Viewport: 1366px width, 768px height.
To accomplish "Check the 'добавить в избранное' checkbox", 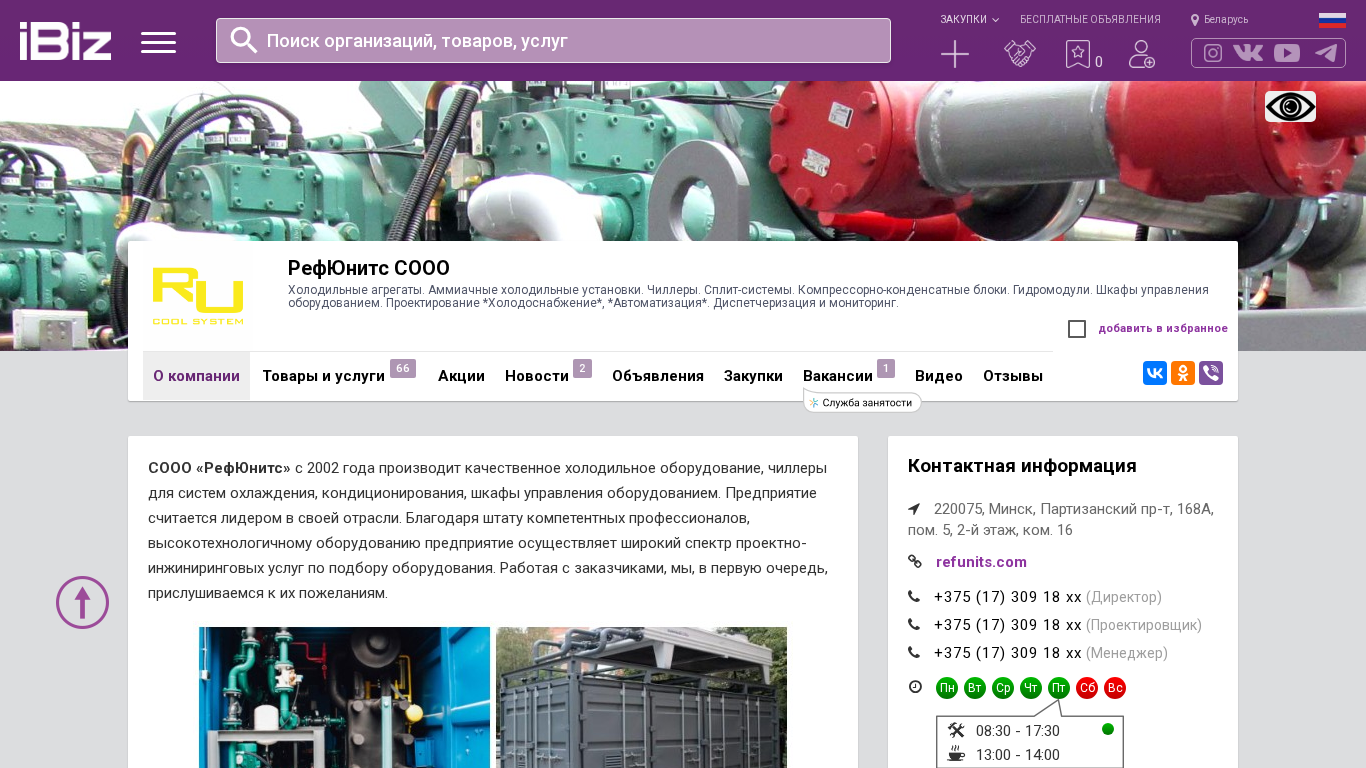I will click(1077, 329).
